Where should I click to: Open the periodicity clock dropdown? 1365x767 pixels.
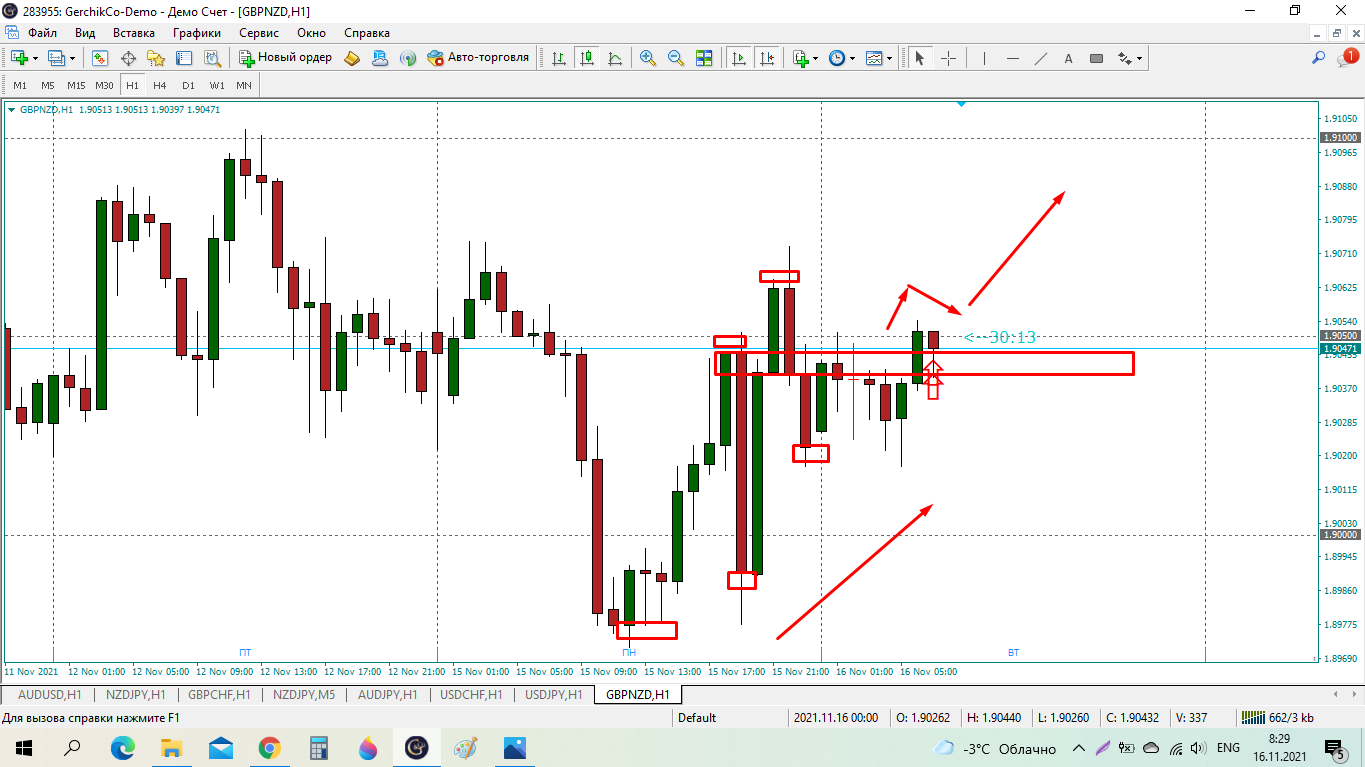(852, 58)
